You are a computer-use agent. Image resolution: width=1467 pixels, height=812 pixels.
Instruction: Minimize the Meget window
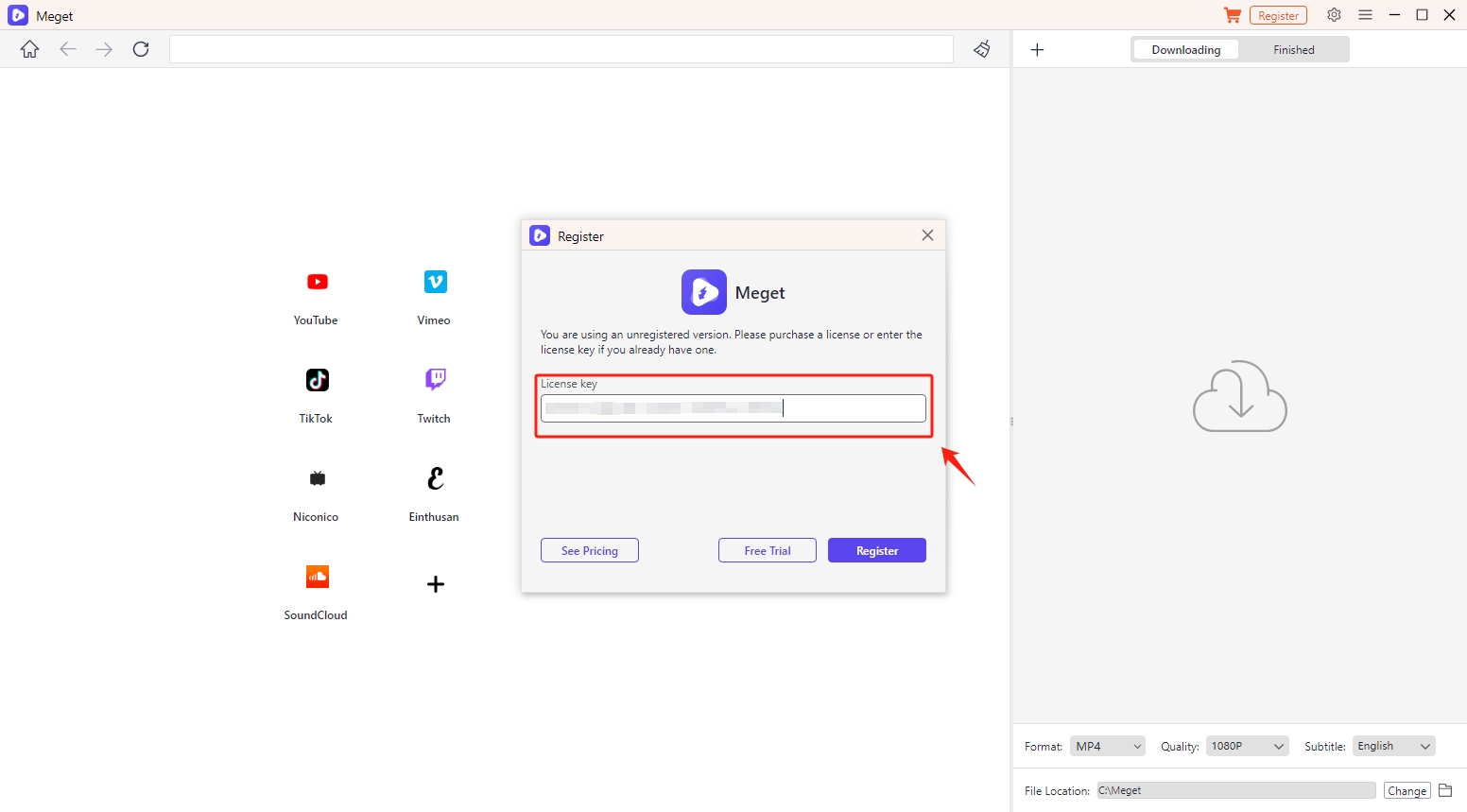click(1394, 15)
